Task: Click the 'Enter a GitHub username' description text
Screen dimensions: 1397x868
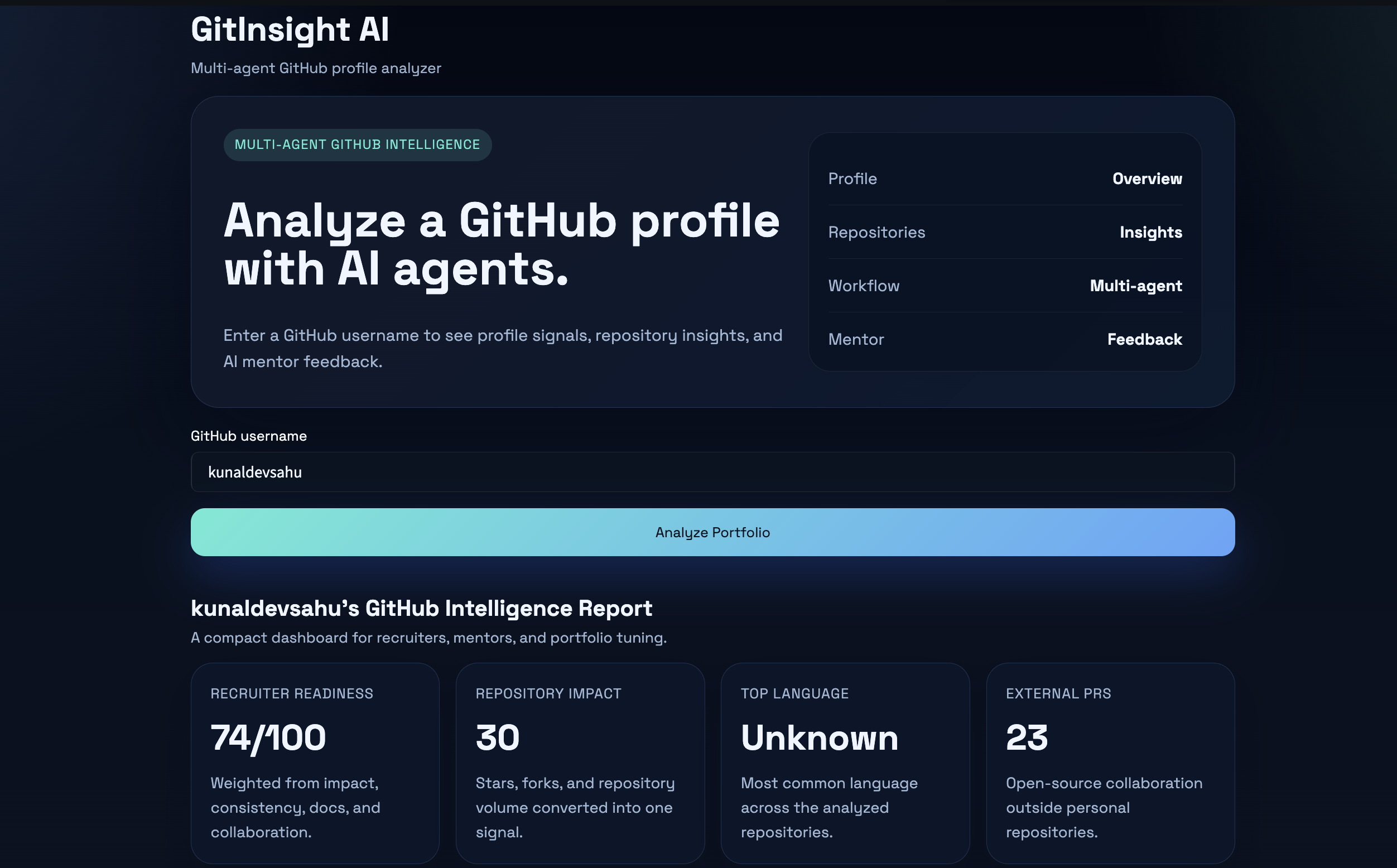Action: (x=503, y=349)
